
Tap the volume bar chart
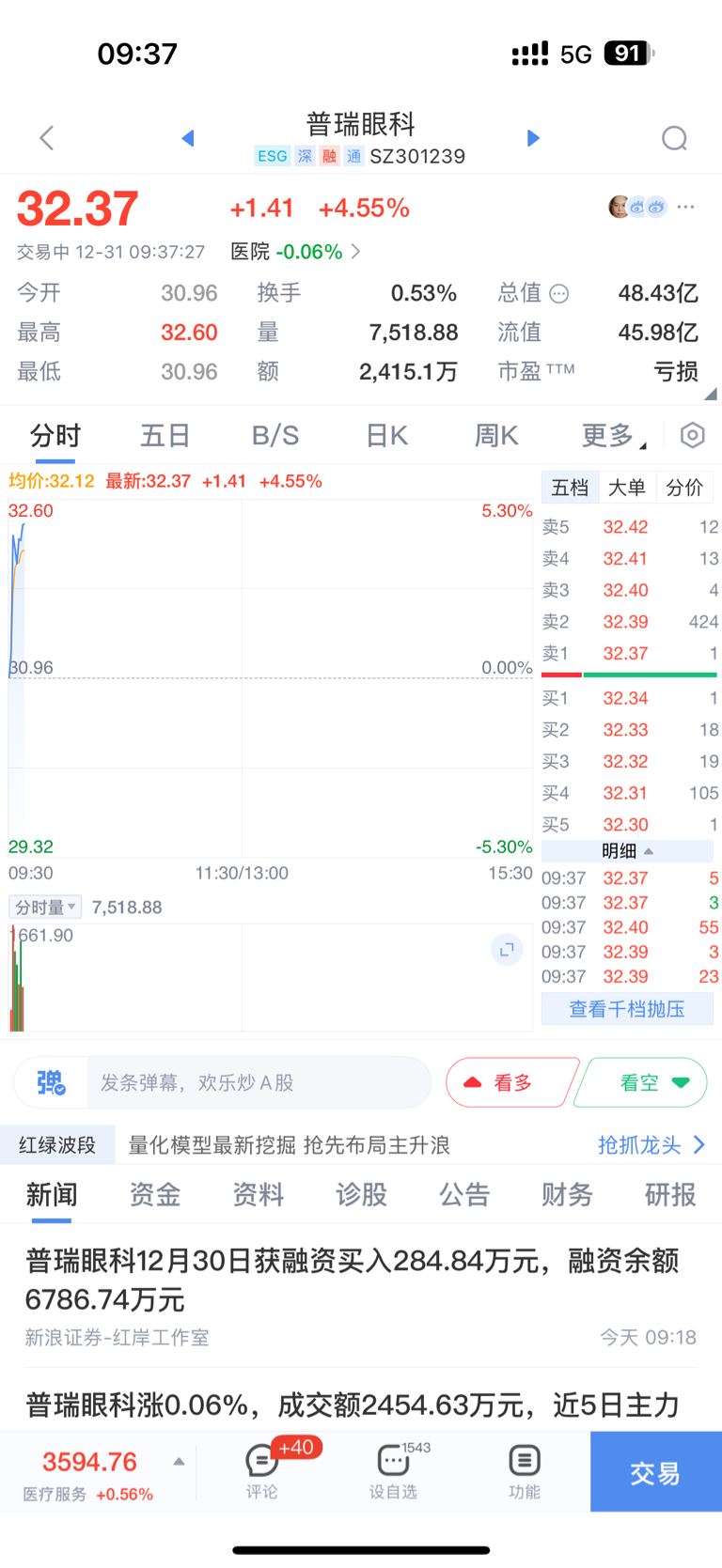(x=271, y=978)
